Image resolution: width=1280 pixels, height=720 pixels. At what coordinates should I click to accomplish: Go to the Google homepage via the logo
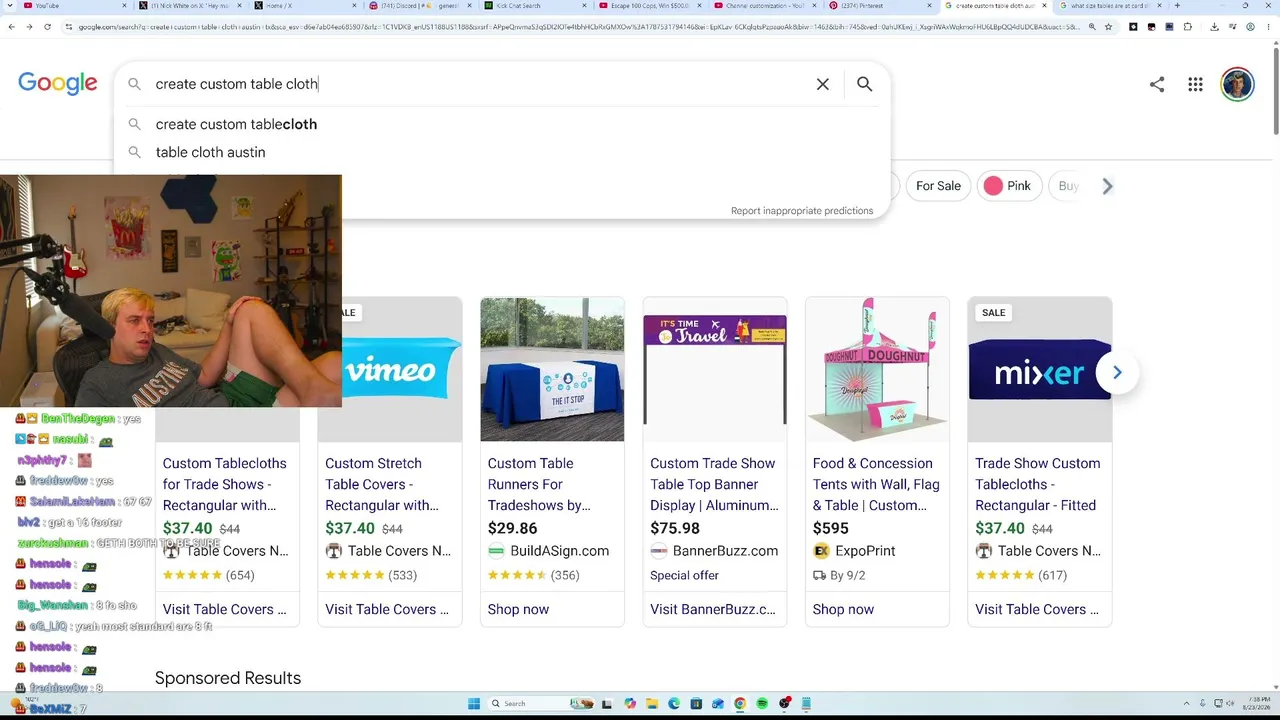tap(58, 84)
